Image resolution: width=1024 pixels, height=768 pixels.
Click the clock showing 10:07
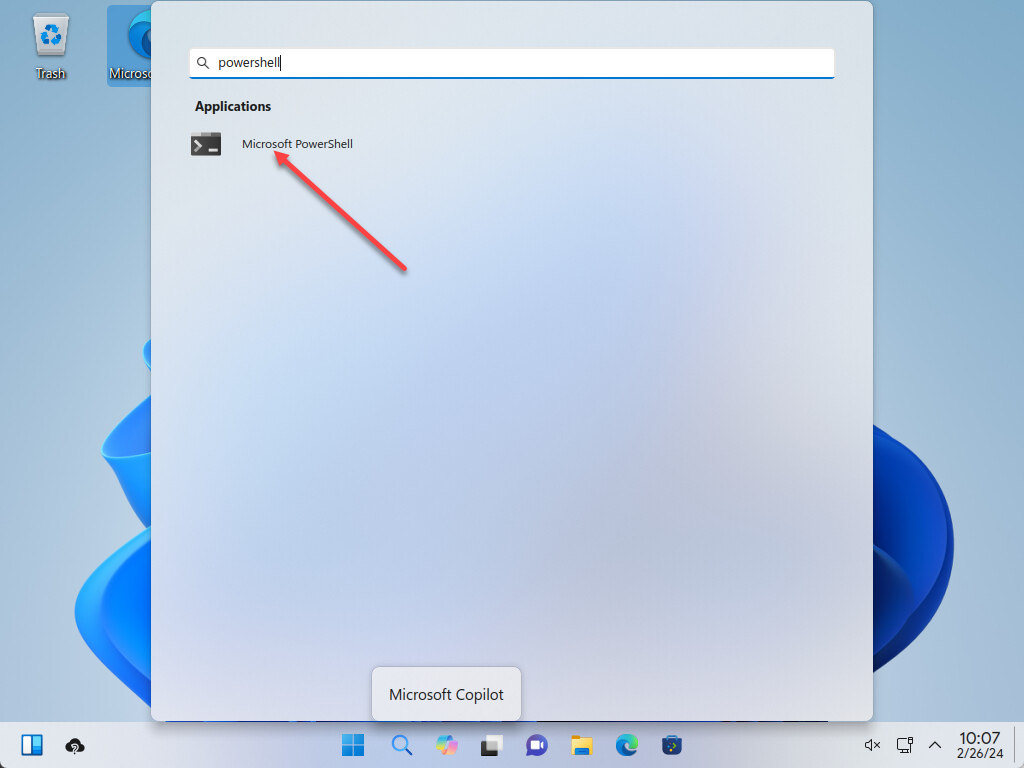click(x=980, y=745)
